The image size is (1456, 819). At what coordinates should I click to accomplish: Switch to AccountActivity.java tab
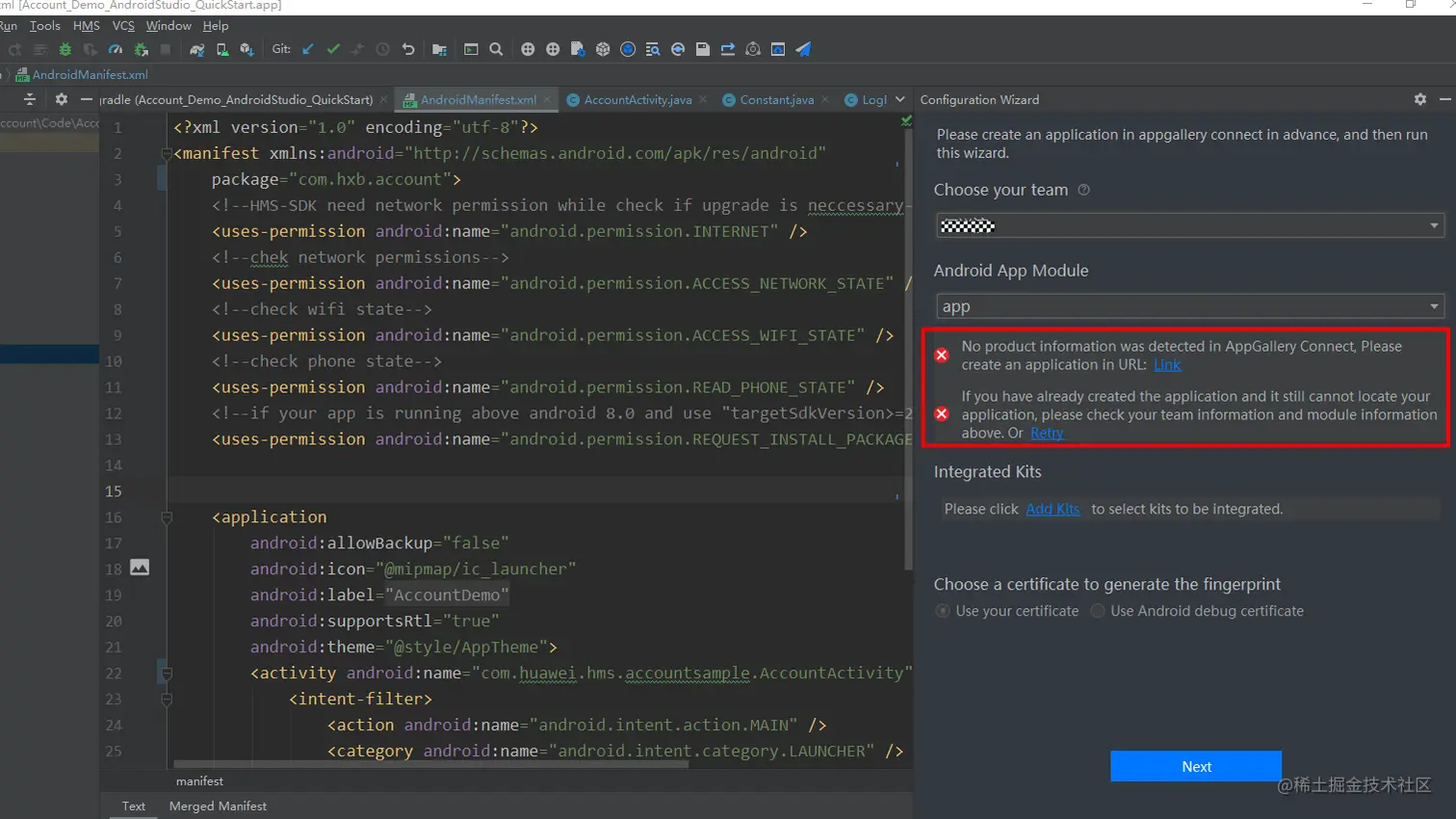(x=637, y=99)
